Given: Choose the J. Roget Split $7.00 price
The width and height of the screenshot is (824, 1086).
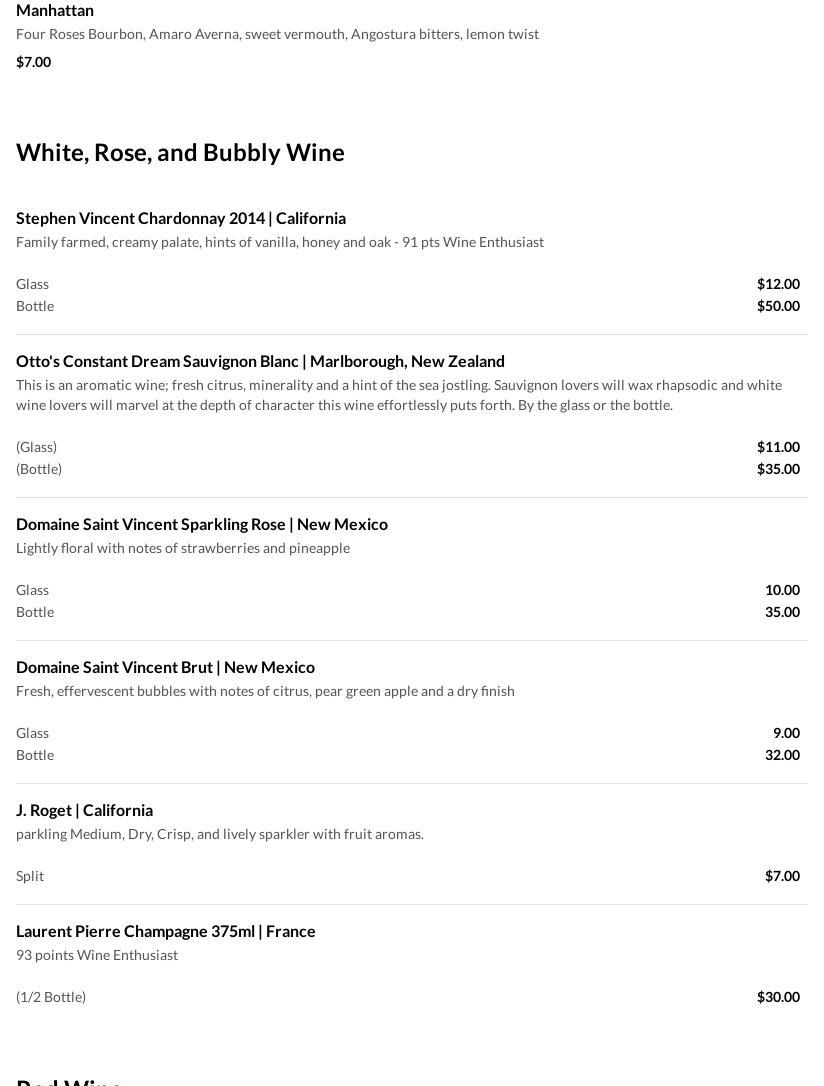Looking at the screenshot, I should coord(782,876).
